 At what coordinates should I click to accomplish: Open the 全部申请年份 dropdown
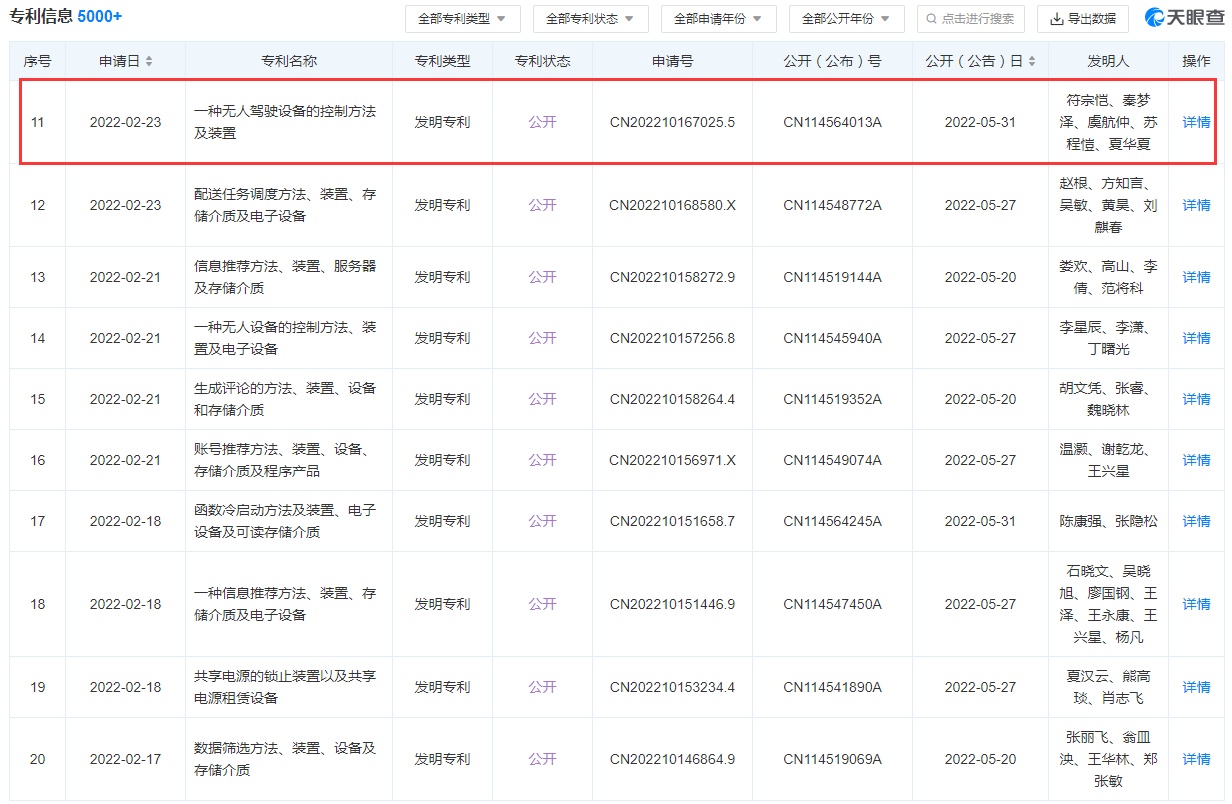coord(718,19)
